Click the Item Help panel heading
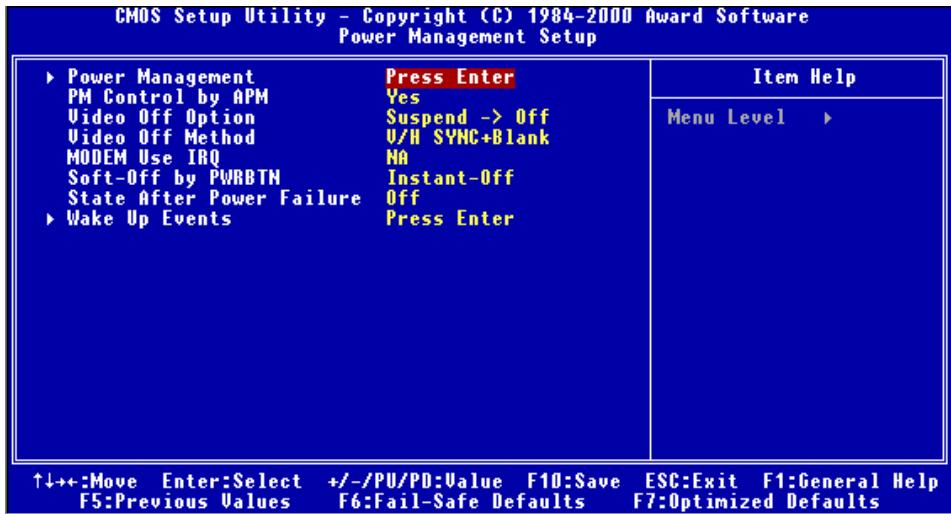Image resolution: width=951 pixels, height=514 pixels. pyautogui.click(x=804, y=77)
